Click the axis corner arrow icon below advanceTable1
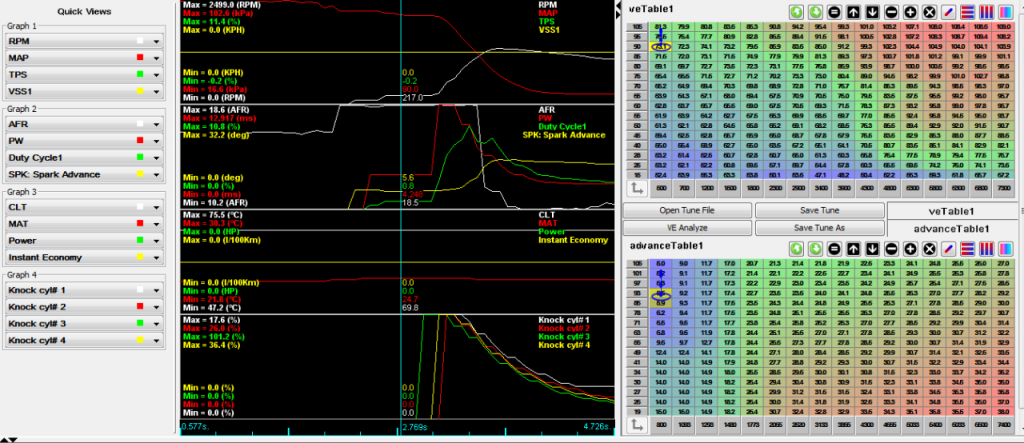This screenshot has height=443, width=1024. (x=637, y=424)
